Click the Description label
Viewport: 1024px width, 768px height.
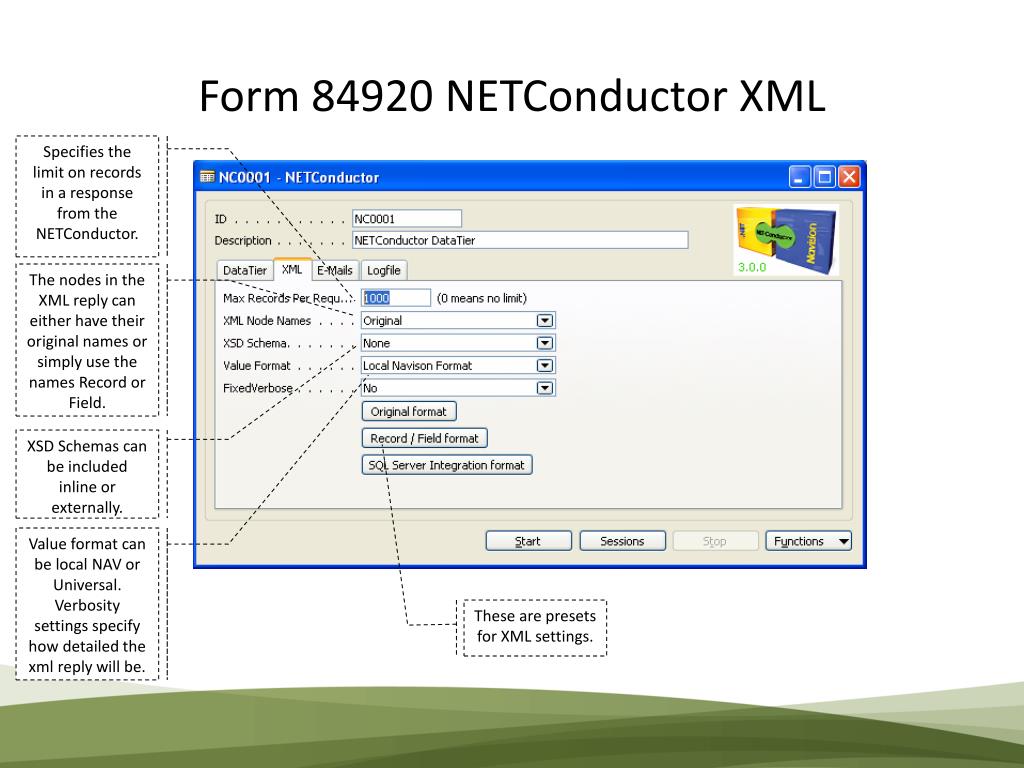pos(243,240)
